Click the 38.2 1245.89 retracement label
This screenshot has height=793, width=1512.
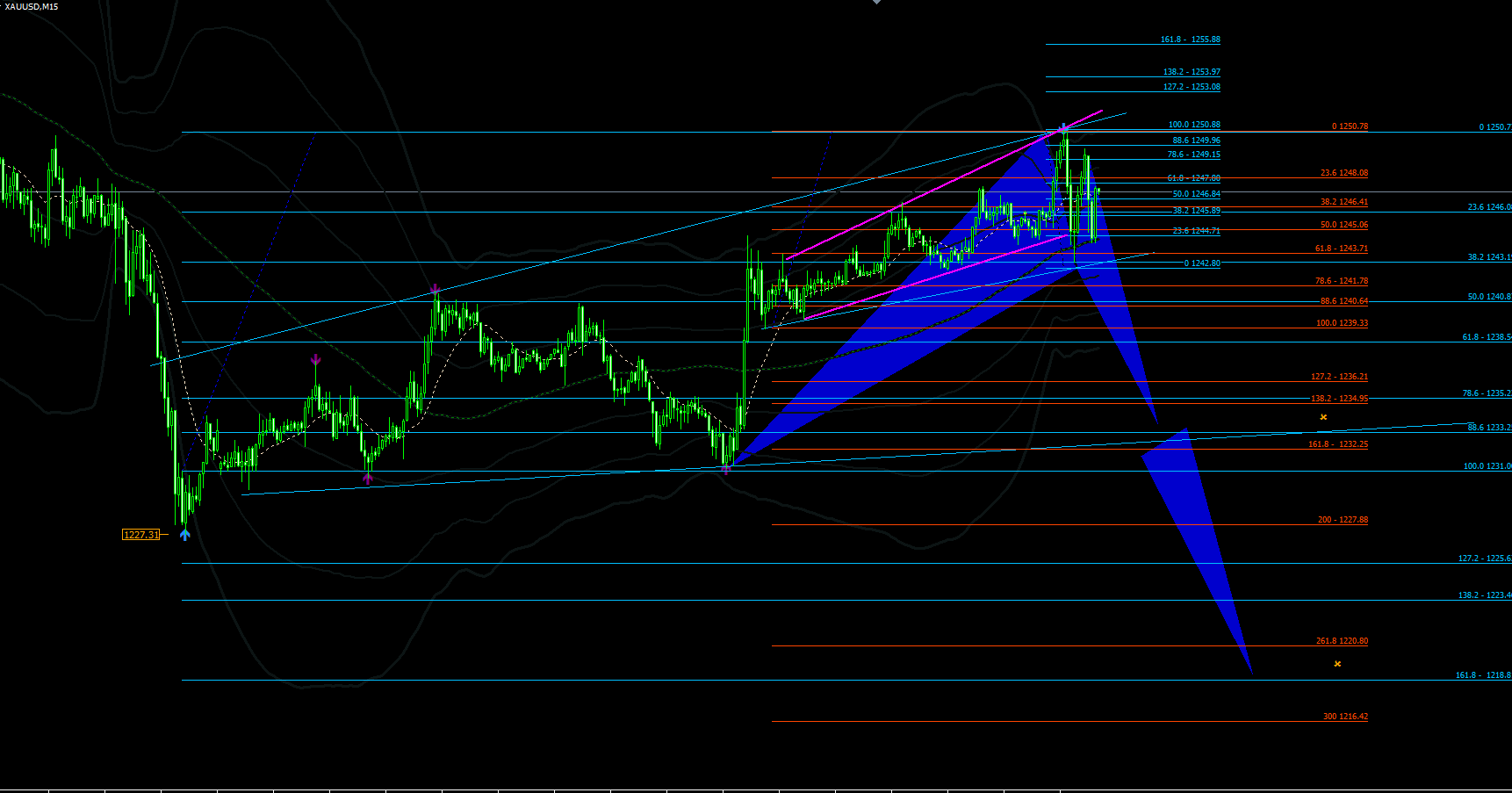click(x=1196, y=211)
